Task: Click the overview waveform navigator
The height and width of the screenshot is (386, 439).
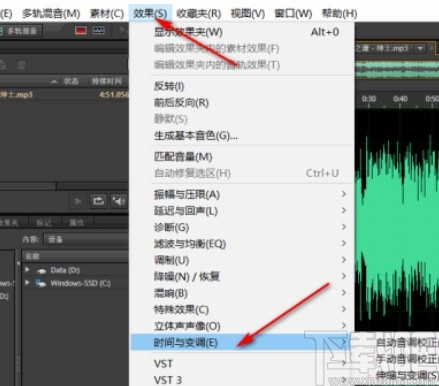Action: click(397, 70)
